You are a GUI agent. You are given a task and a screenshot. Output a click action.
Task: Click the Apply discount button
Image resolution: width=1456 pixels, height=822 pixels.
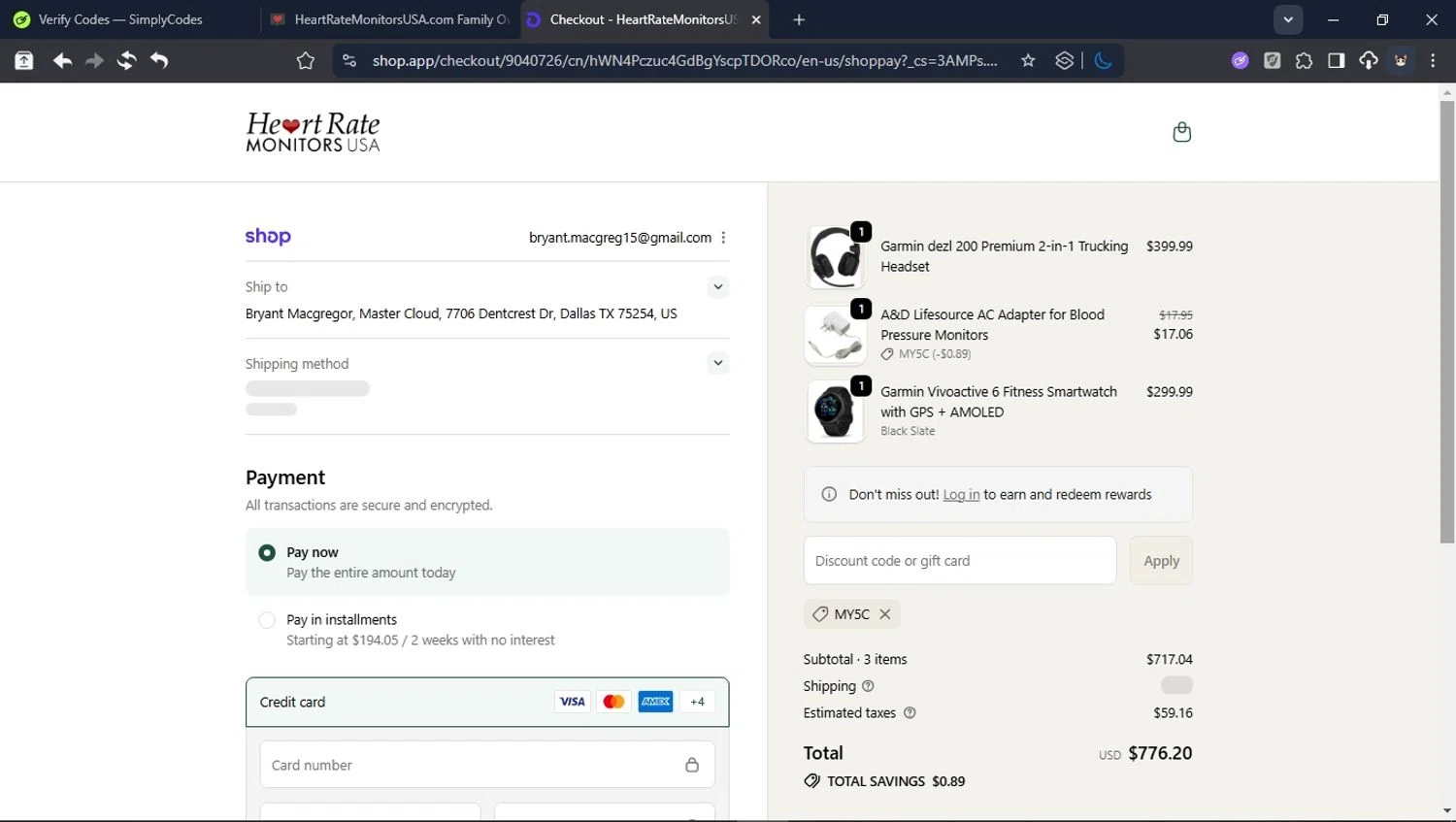1161,561
